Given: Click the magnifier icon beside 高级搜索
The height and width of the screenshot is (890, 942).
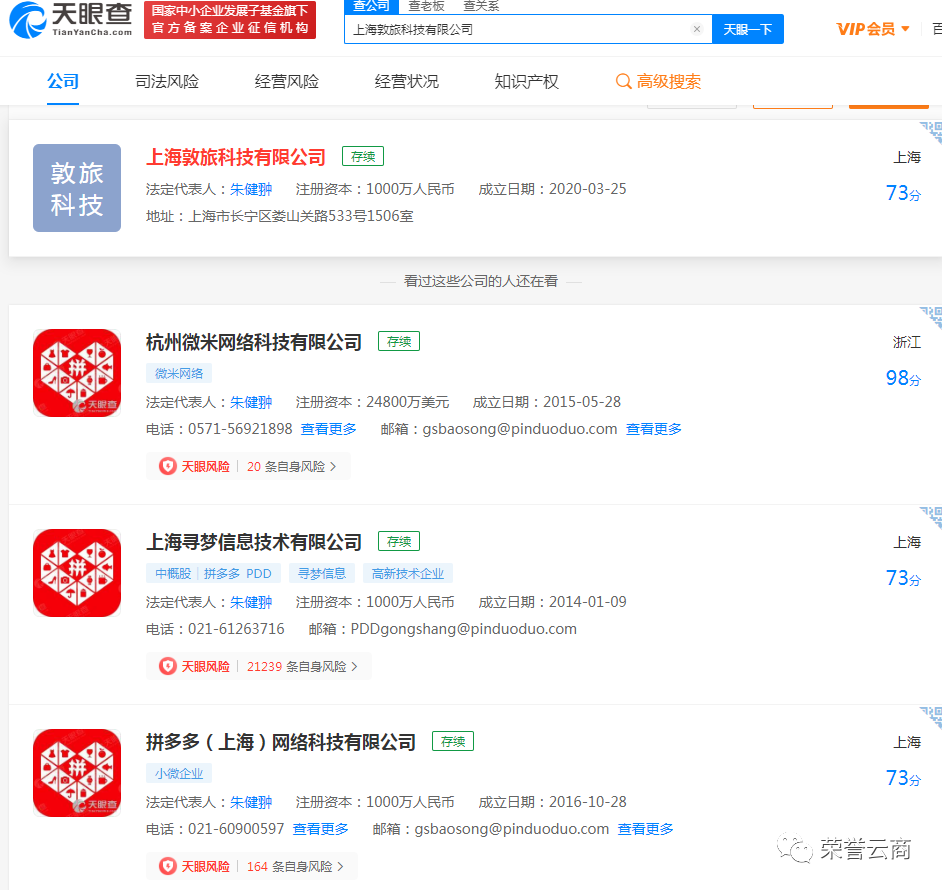Looking at the screenshot, I should [x=624, y=81].
